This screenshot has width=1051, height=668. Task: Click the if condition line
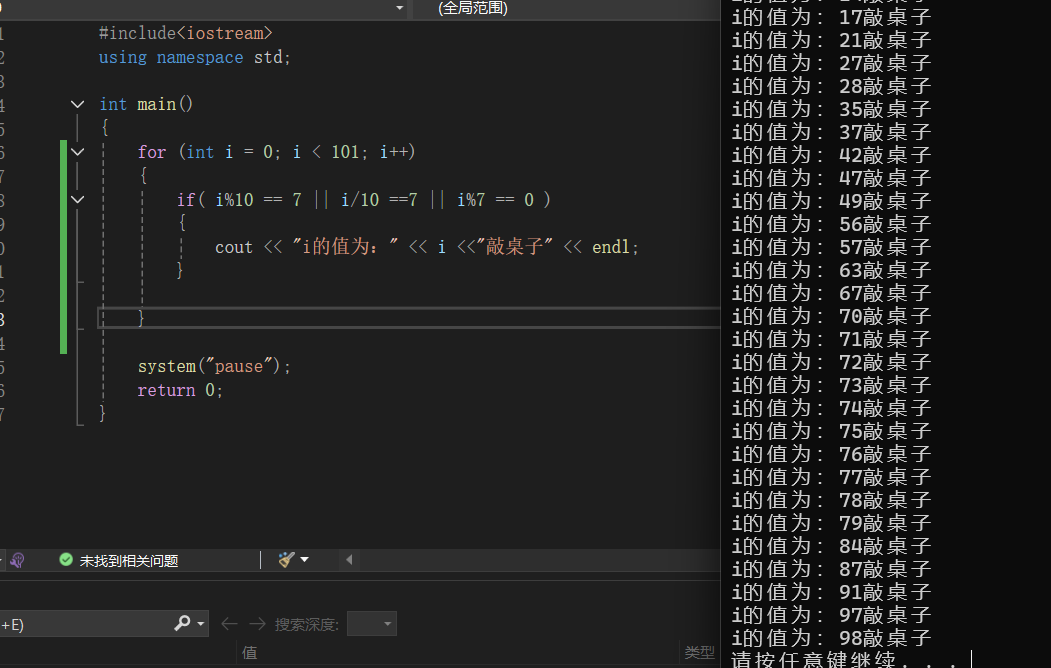[x=363, y=200]
